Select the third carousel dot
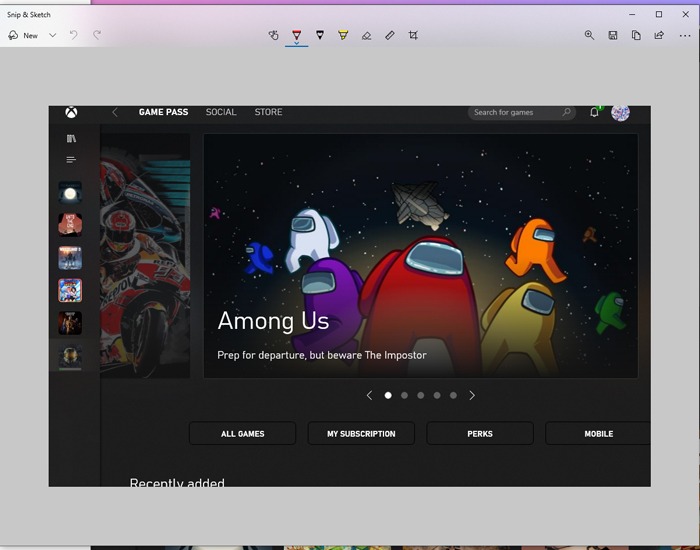700x550 pixels. click(421, 395)
